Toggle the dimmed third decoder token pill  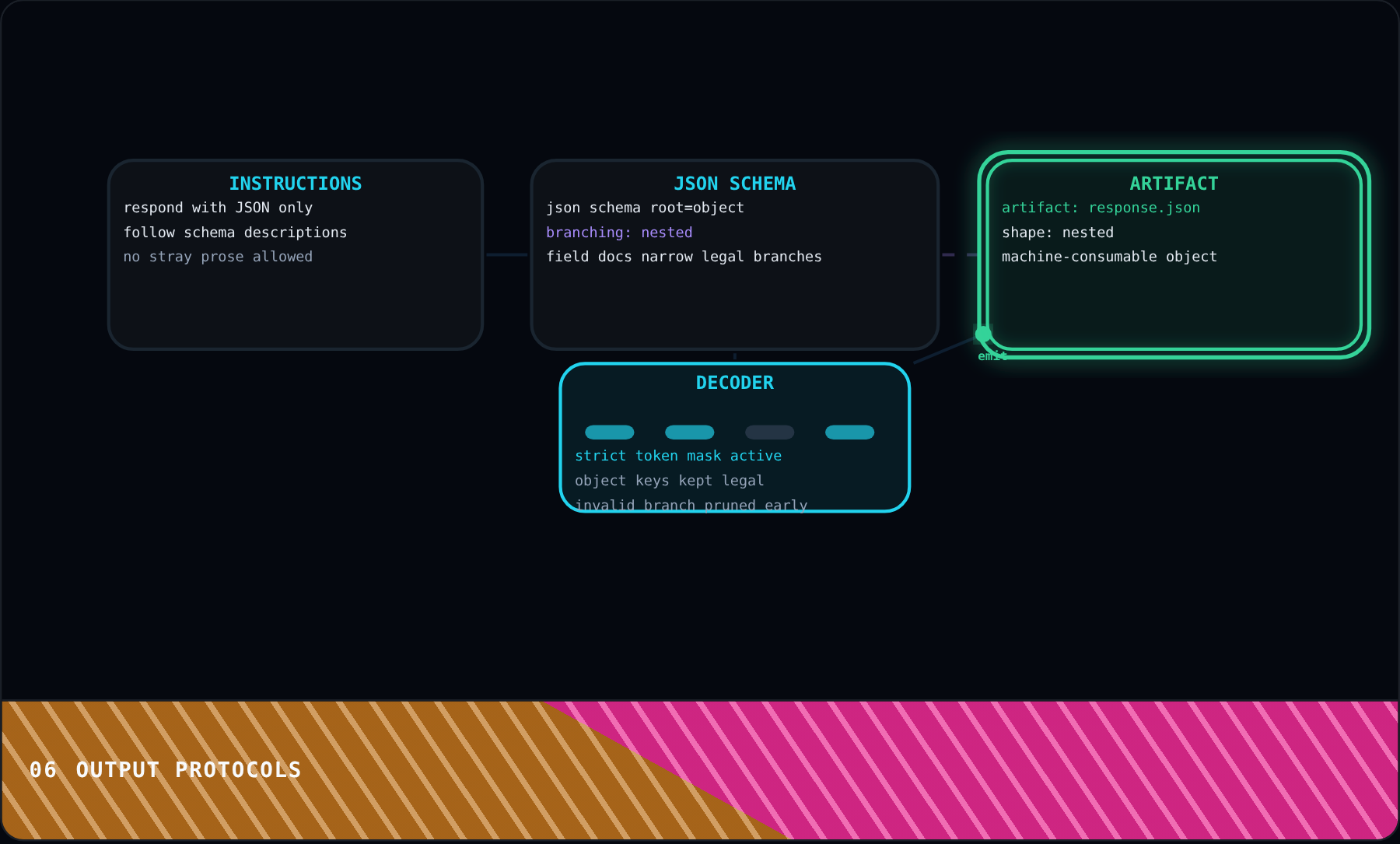769,432
